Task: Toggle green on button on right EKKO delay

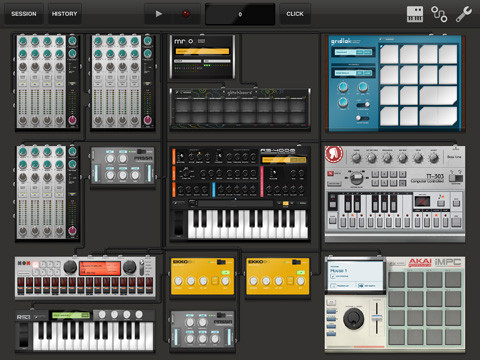Action: 301,273
